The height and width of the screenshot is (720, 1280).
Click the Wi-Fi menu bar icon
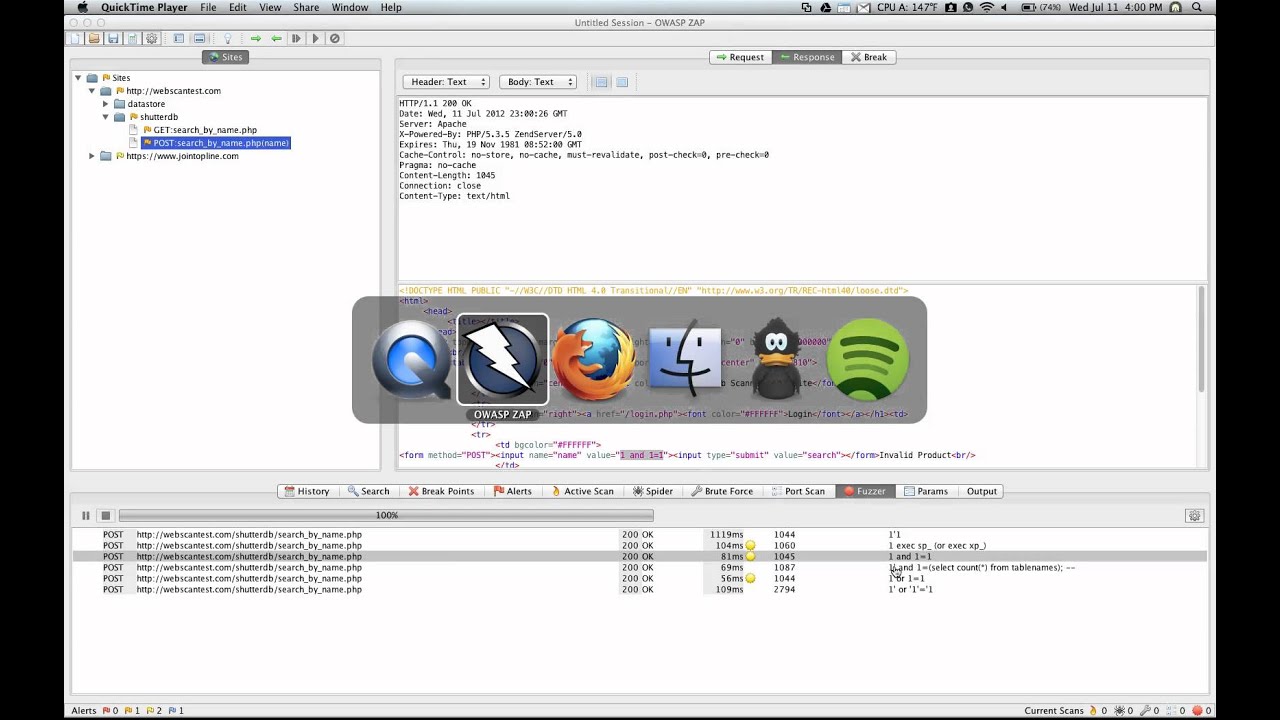[987, 7]
